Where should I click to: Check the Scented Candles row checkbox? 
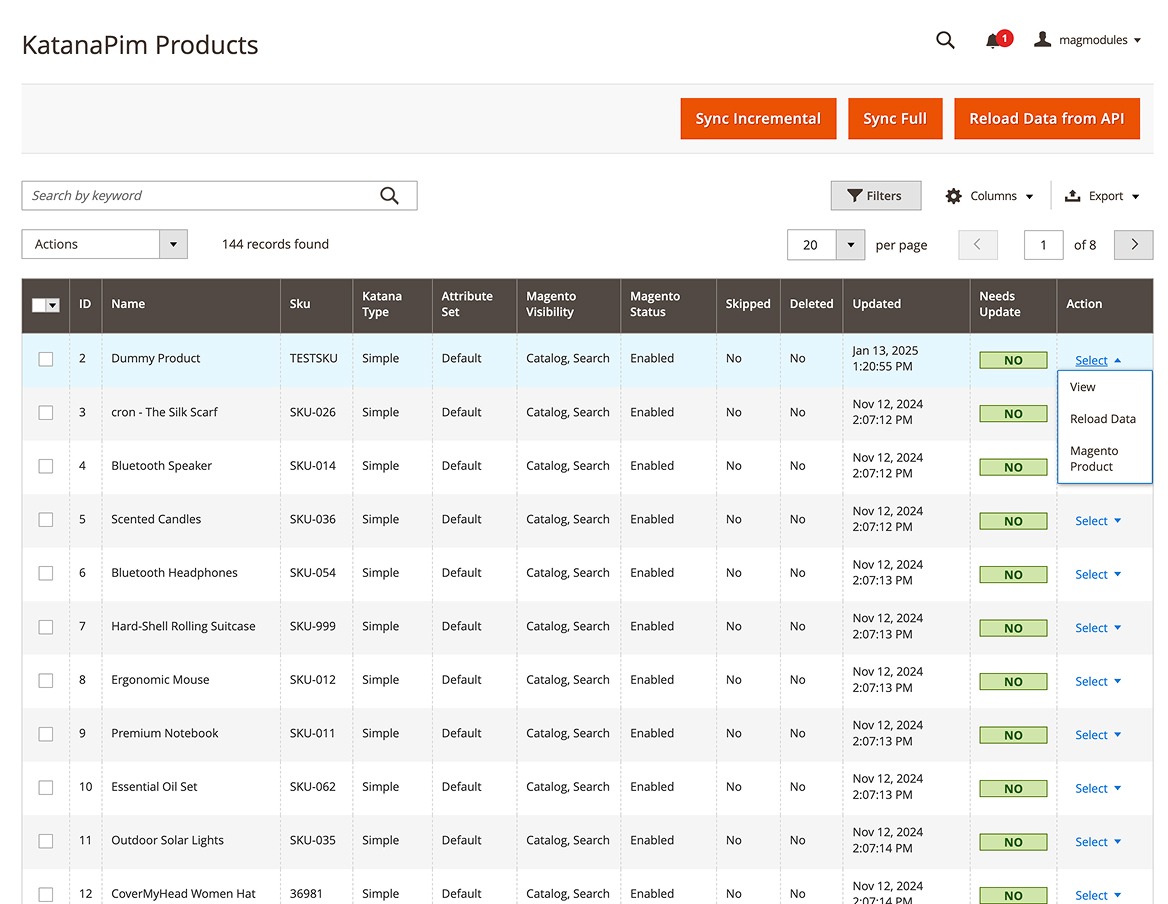tap(46, 520)
